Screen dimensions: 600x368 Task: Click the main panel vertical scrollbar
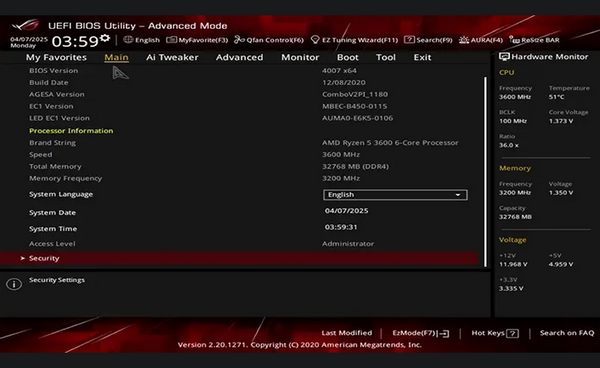tap(485, 172)
